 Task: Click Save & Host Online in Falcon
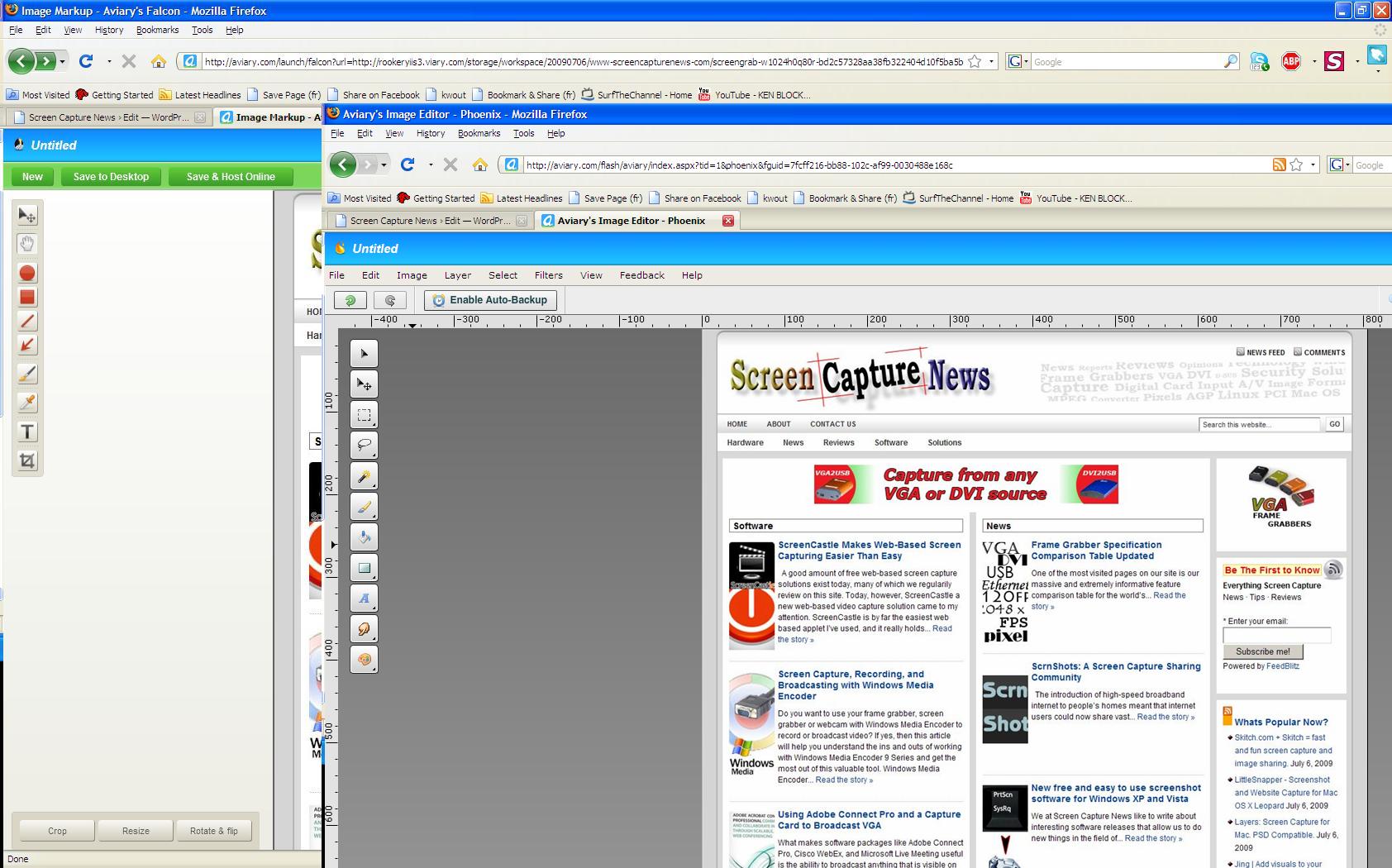tap(231, 176)
